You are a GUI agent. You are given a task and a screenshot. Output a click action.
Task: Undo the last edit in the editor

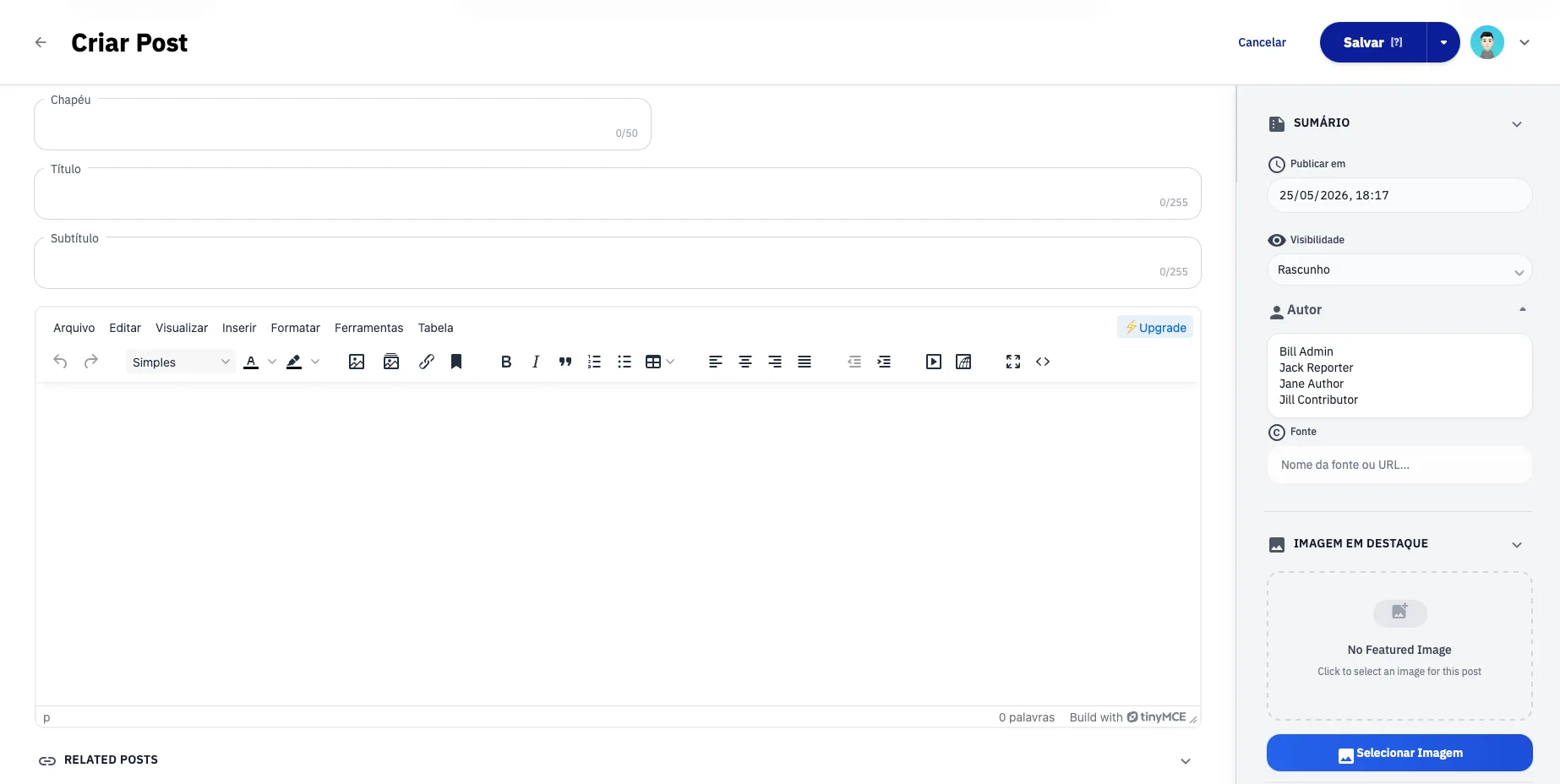[x=60, y=362]
